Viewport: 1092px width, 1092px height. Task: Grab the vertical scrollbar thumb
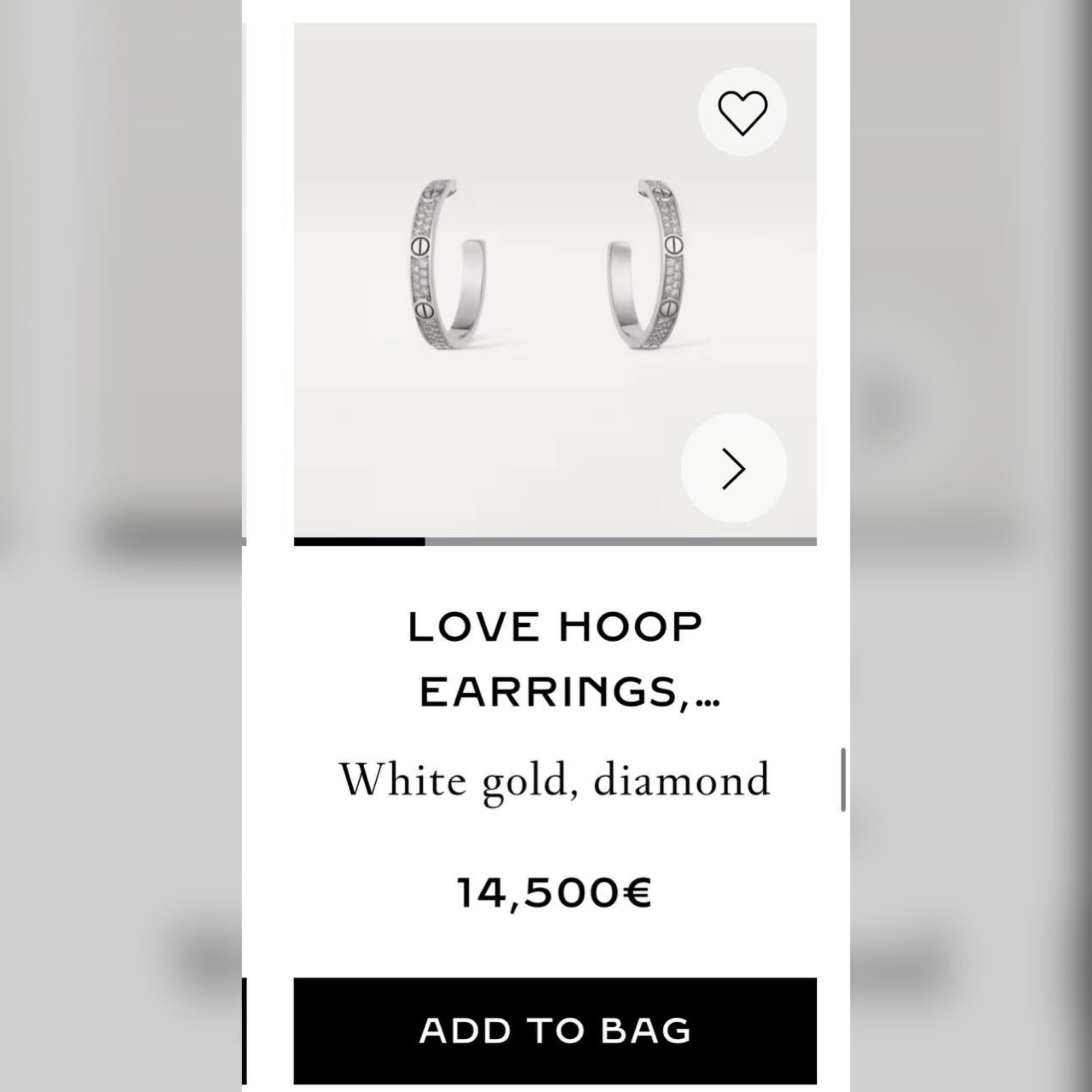843,780
